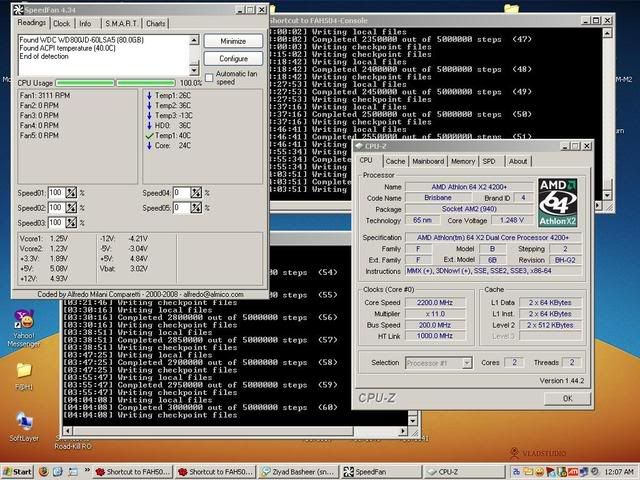Click the red flag icon in system tray

pyautogui.click(x=549, y=472)
